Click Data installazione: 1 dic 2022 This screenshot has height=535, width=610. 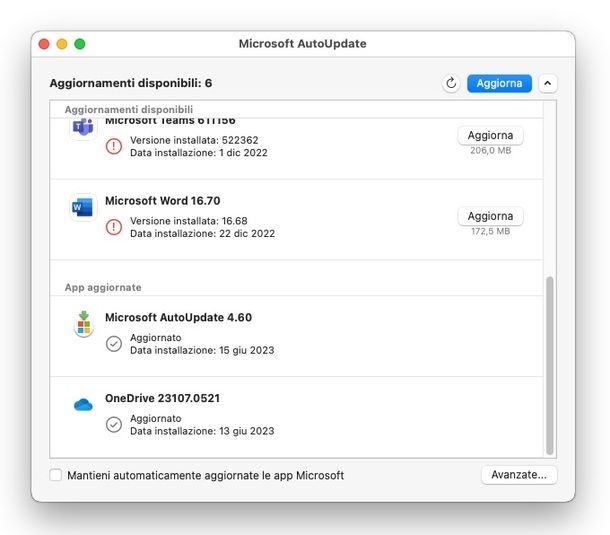coord(199,153)
